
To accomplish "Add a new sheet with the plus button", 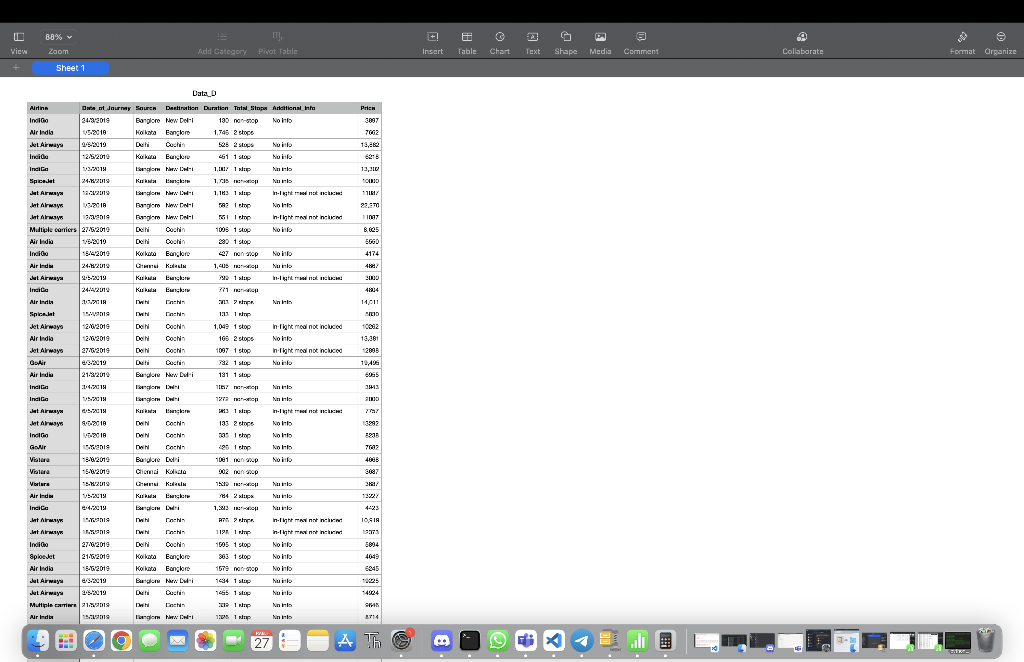I will (x=14, y=67).
